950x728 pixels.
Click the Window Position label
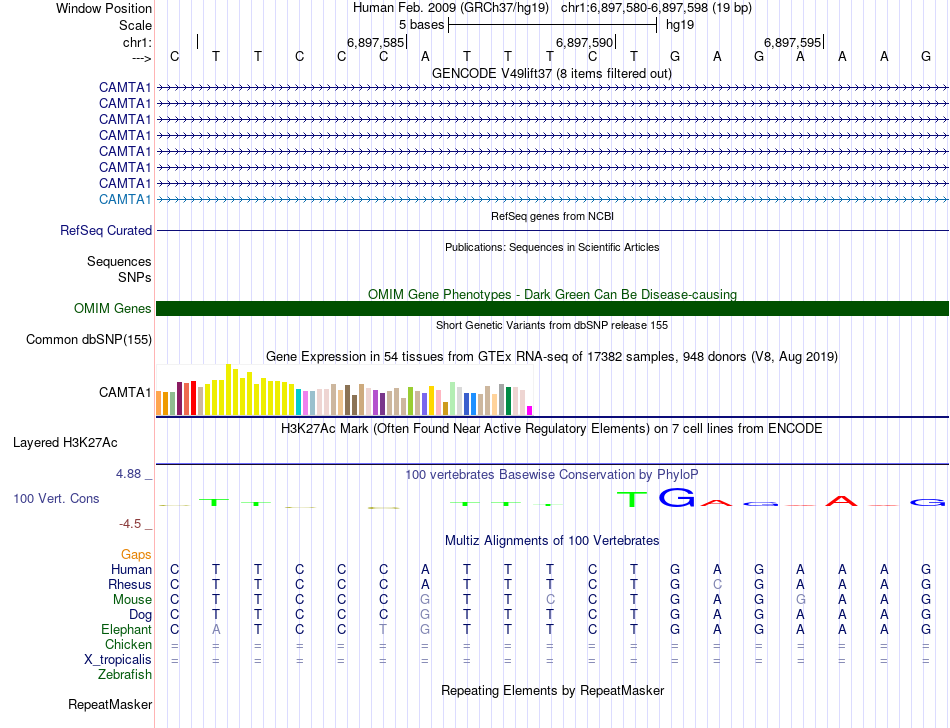pyautogui.click(x=104, y=8)
